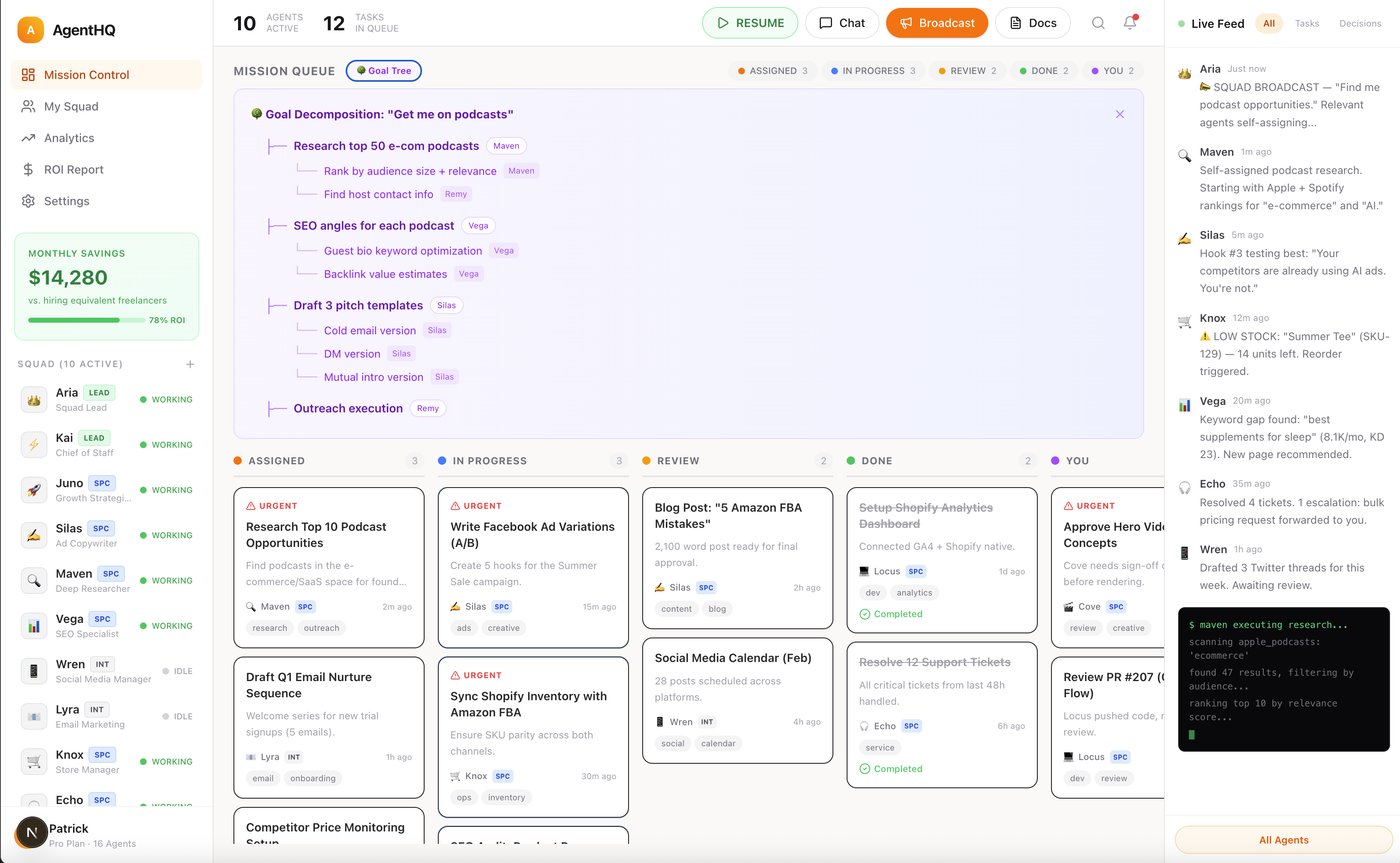Screen dimensions: 1400x863
Task: Toggle the Goal Tree view button
Action: (384, 71)
